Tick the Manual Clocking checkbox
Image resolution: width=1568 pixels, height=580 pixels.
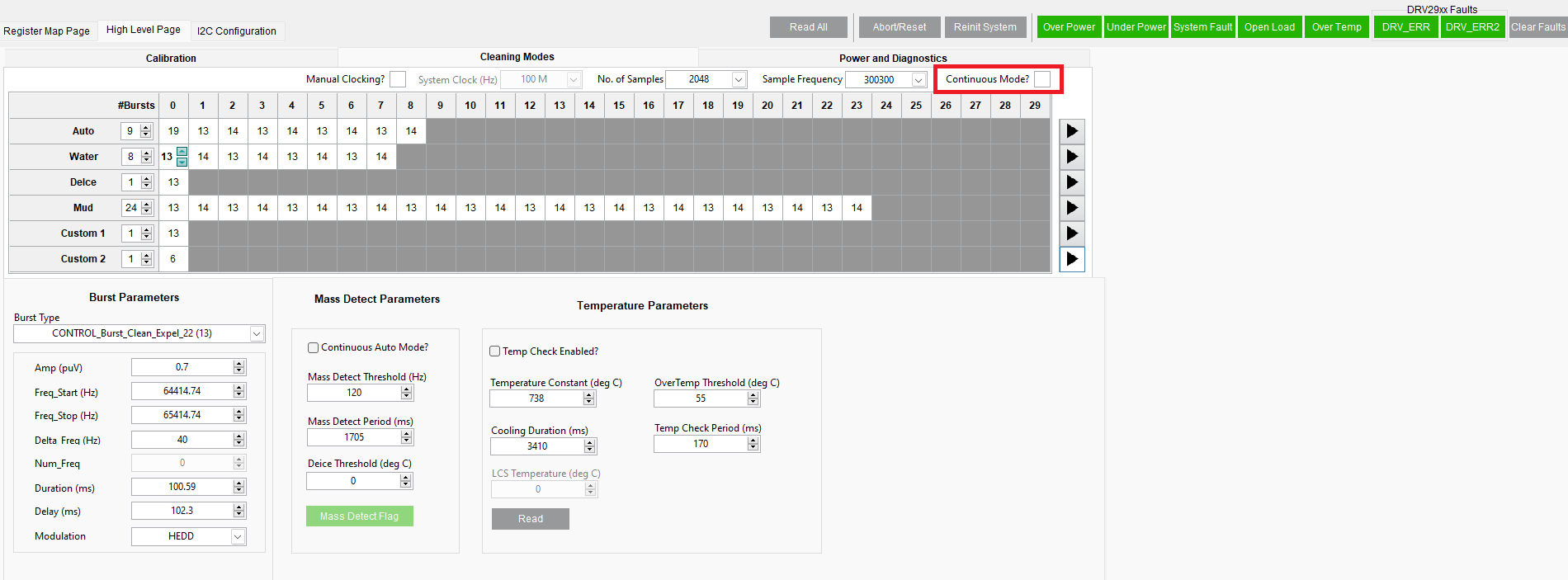398,79
